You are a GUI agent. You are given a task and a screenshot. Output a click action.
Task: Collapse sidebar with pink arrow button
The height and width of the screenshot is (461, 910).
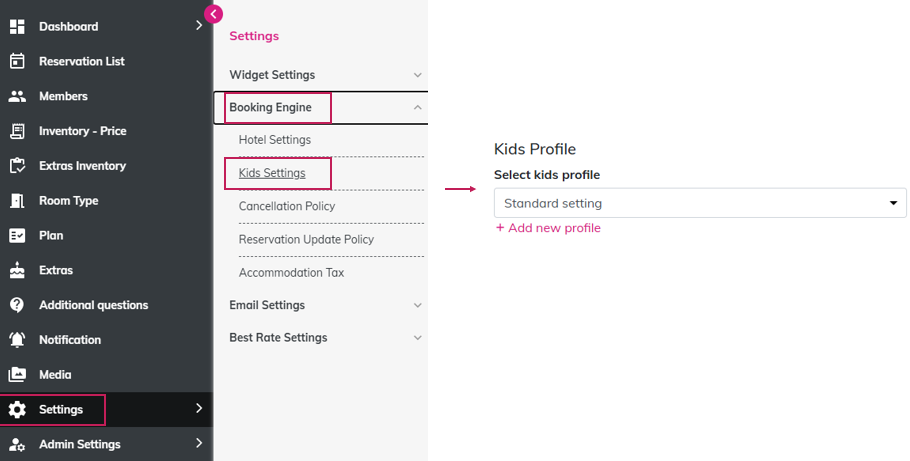[213, 14]
